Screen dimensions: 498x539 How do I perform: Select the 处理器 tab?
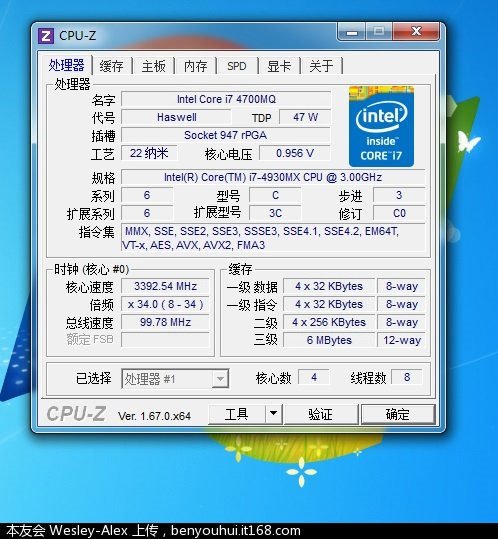66,65
